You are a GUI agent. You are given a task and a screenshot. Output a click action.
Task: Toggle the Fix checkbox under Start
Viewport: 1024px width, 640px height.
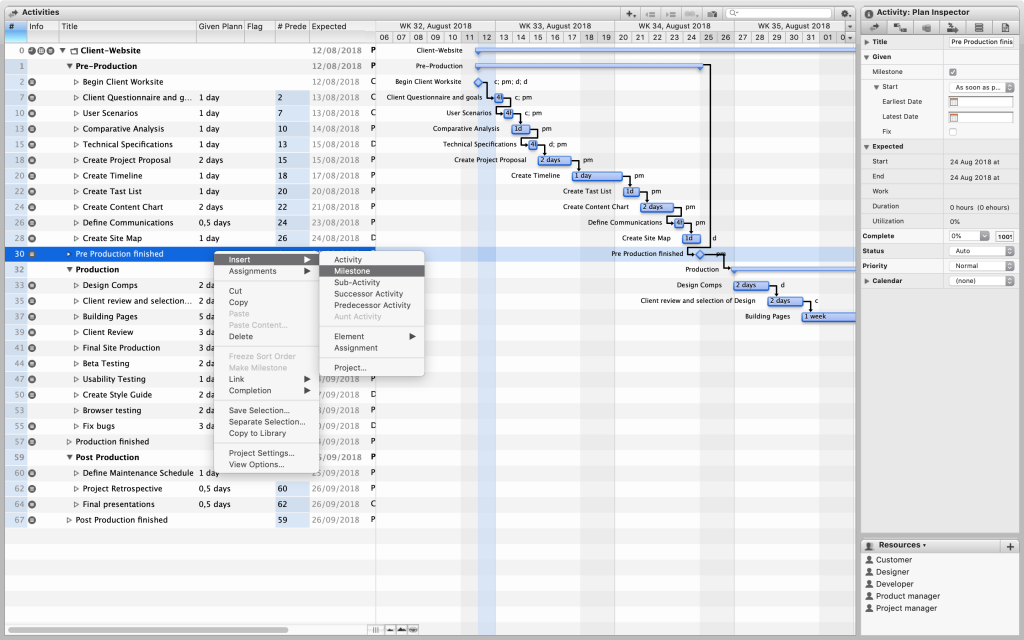(x=953, y=132)
